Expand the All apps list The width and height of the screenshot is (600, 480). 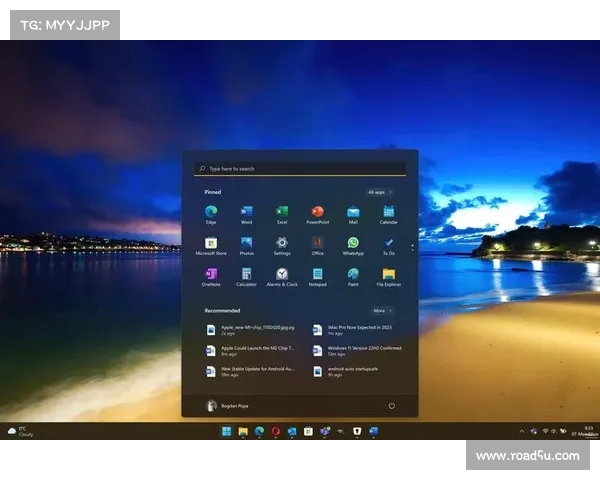379,191
